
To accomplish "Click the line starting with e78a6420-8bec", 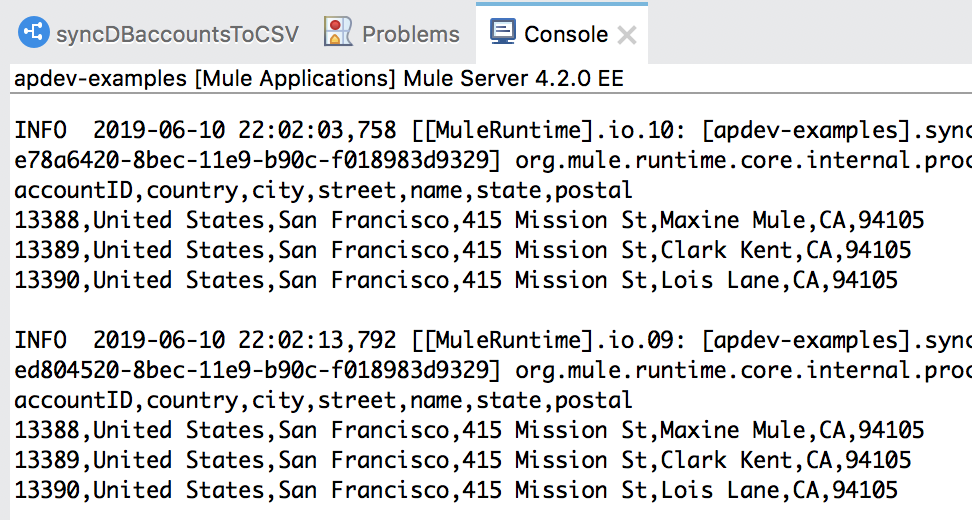I will click(x=493, y=161).
